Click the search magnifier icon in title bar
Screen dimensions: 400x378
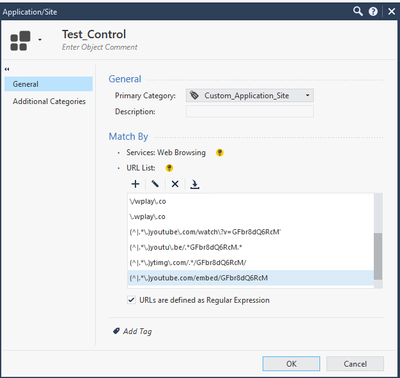coord(358,11)
